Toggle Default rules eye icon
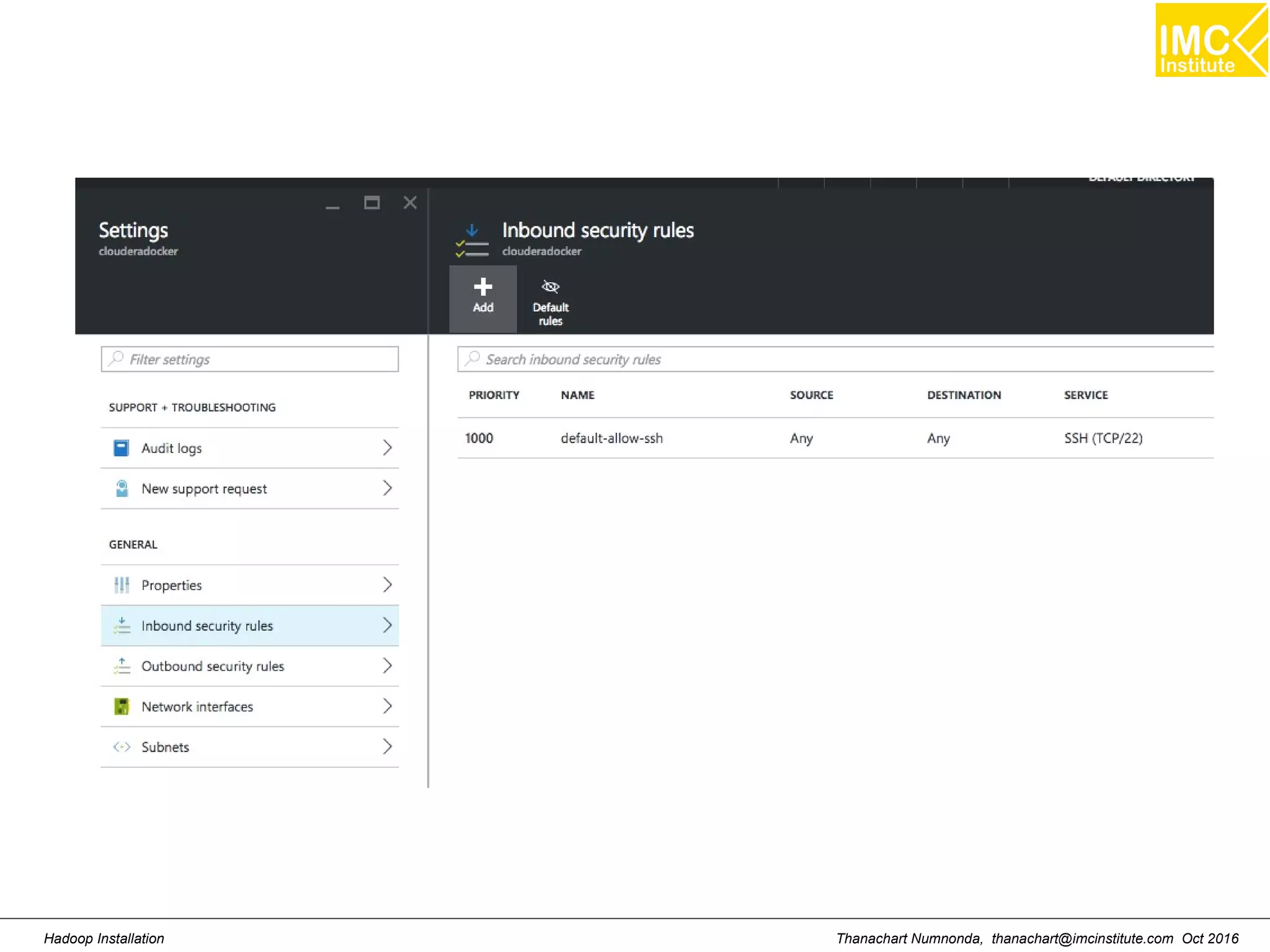 click(550, 287)
